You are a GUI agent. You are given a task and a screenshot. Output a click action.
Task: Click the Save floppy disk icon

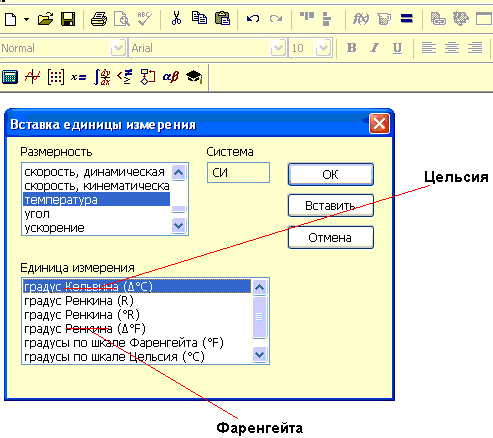(x=68, y=19)
